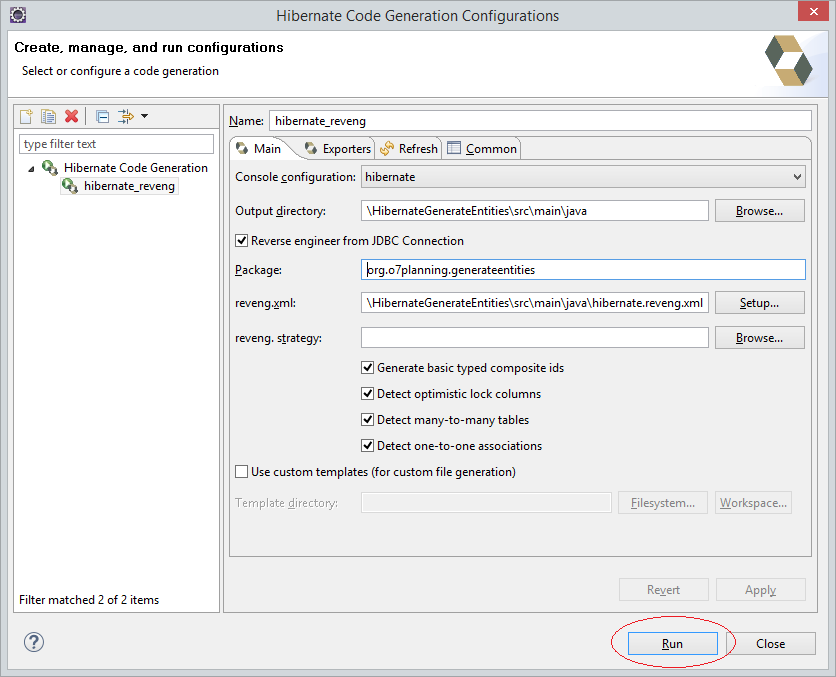Duplicate the selected launch configuration
This screenshot has width=836, height=677.
click(49, 116)
